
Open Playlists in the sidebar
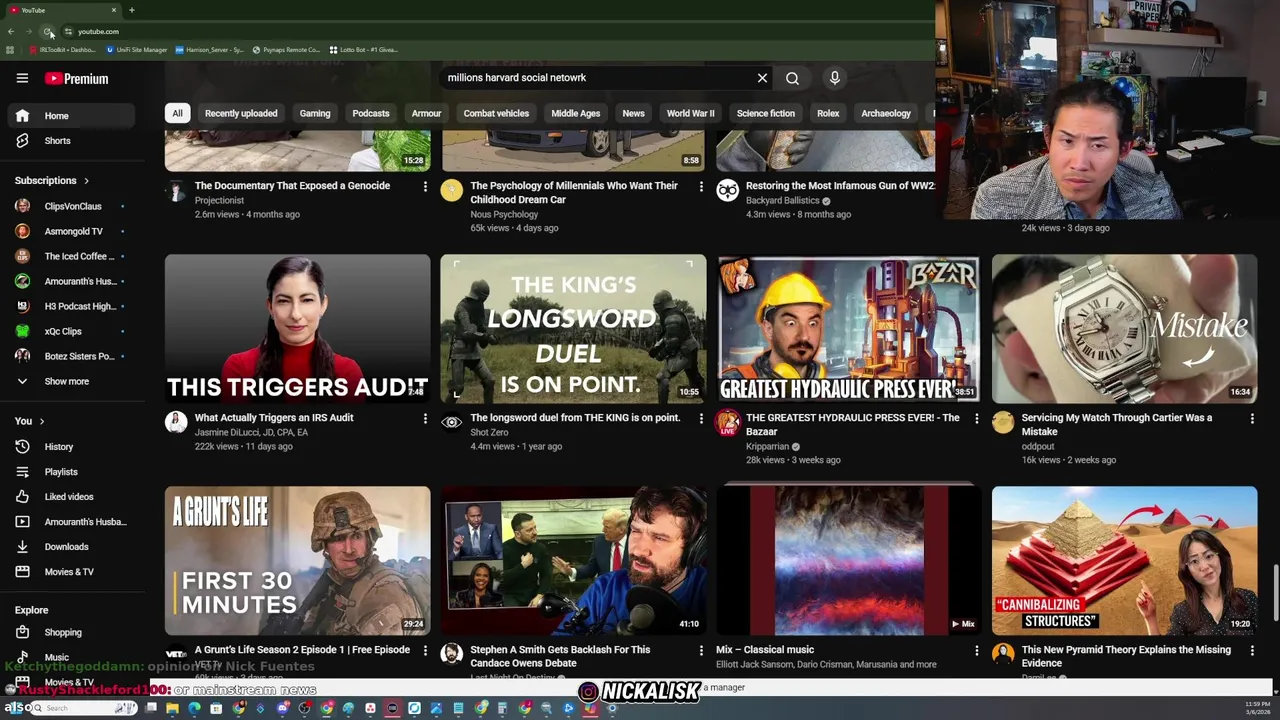click(x=70, y=472)
